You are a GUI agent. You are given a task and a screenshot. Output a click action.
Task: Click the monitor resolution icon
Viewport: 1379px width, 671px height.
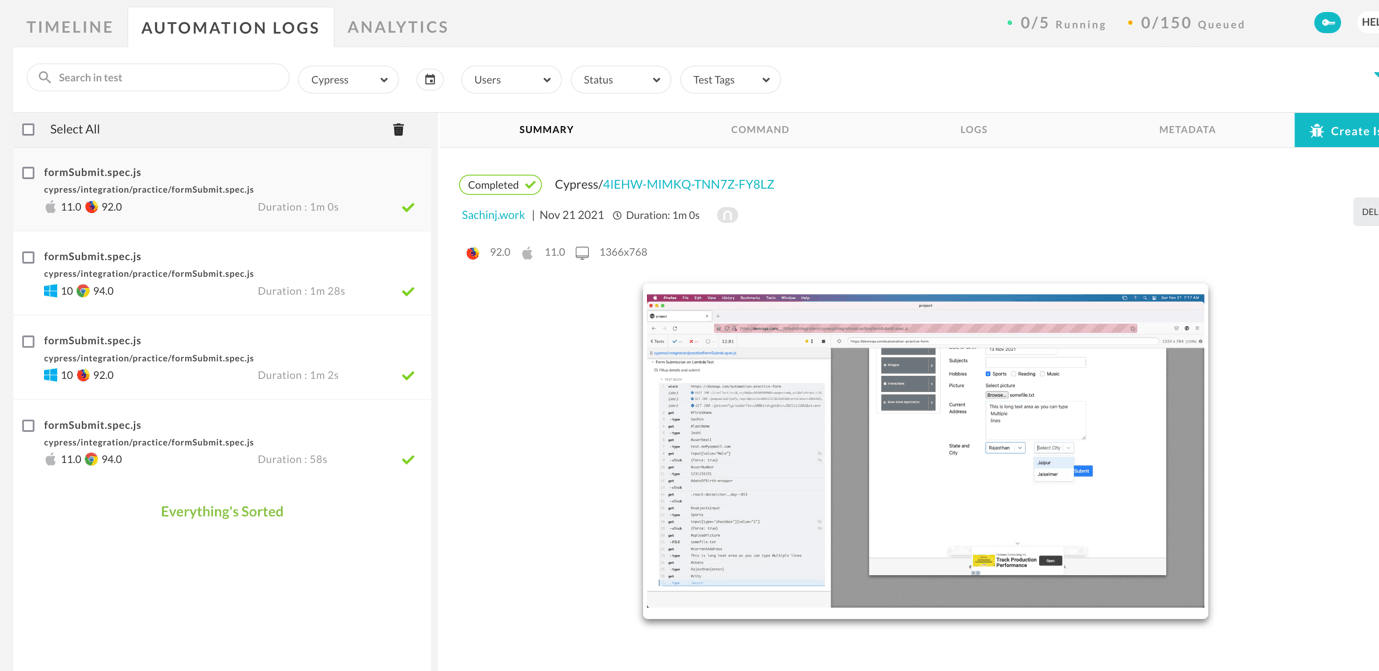click(x=582, y=253)
